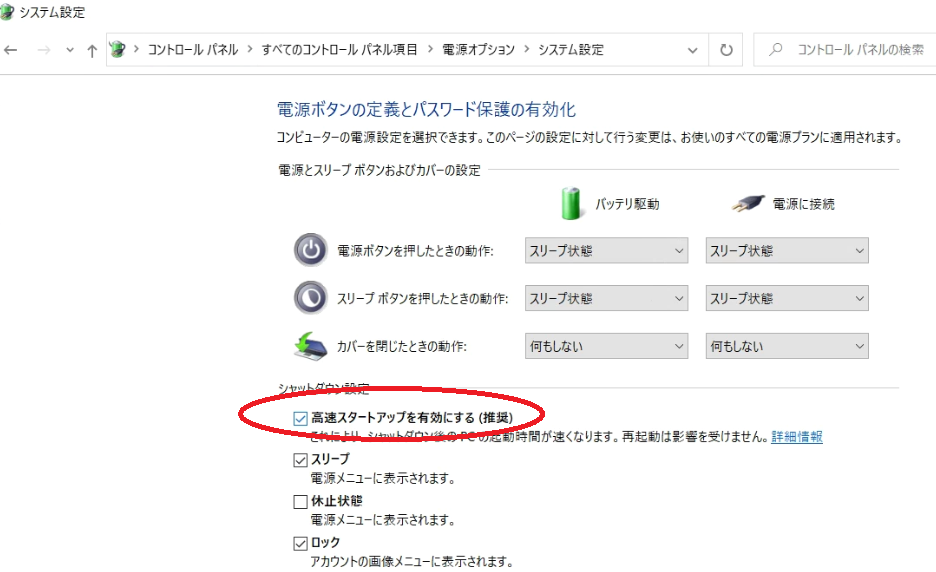Click the green battery icon
936x572 pixels.
point(571,203)
